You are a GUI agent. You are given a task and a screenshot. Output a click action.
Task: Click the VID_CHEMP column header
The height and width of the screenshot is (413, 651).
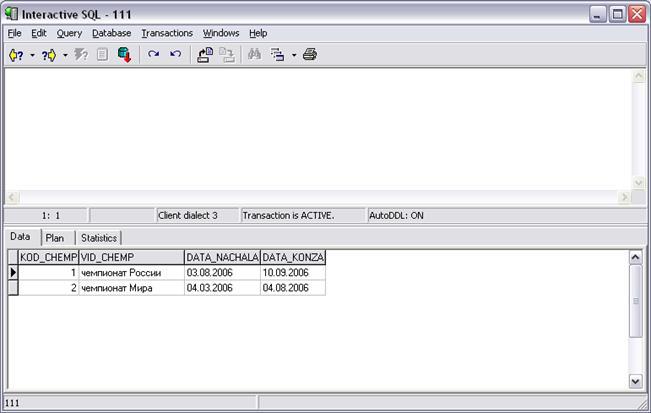[130, 257]
